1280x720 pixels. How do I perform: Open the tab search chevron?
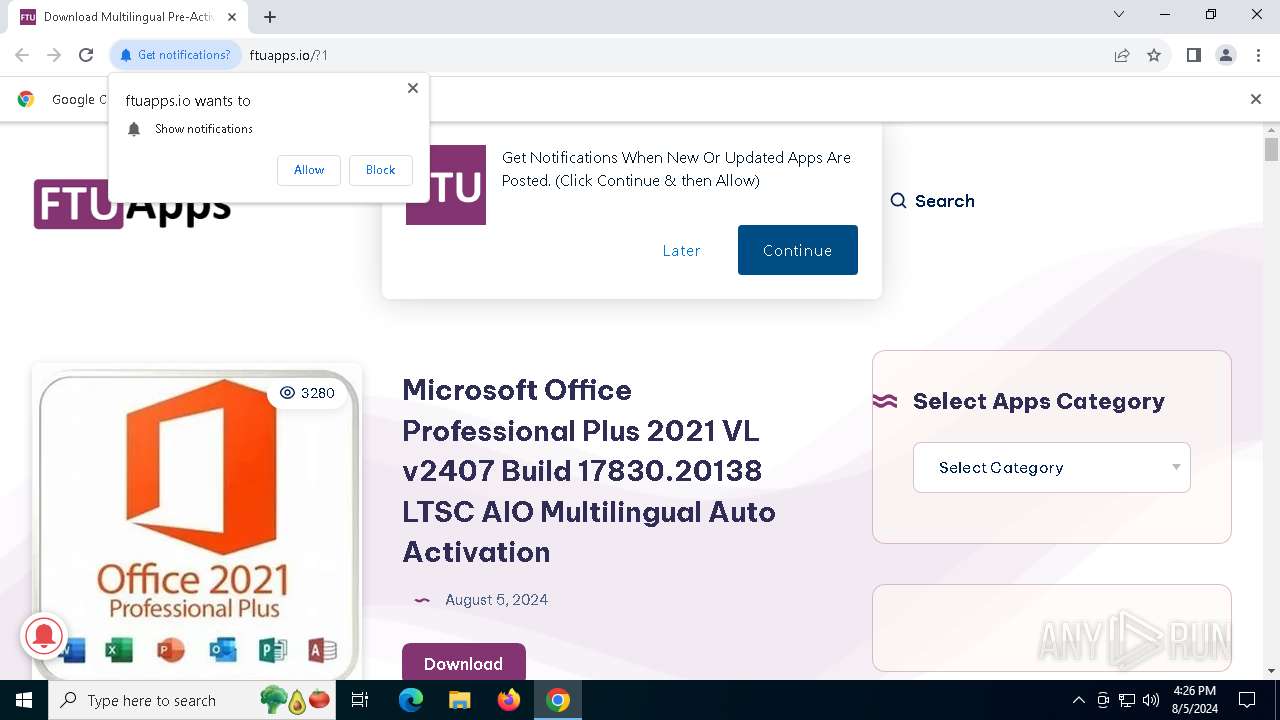(1119, 14)
